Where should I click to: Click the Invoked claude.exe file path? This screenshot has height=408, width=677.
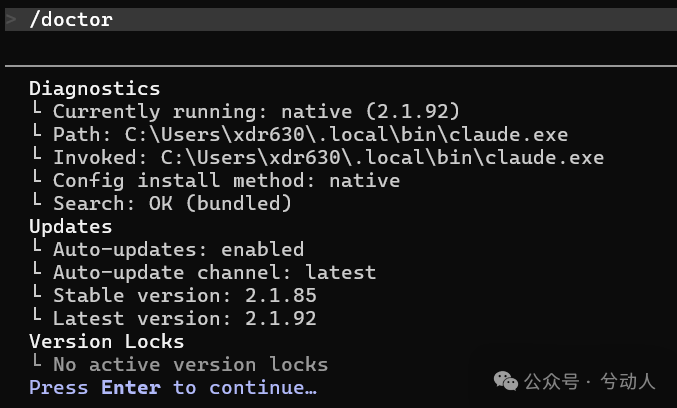pyautogui.click(x=382, y=157)
